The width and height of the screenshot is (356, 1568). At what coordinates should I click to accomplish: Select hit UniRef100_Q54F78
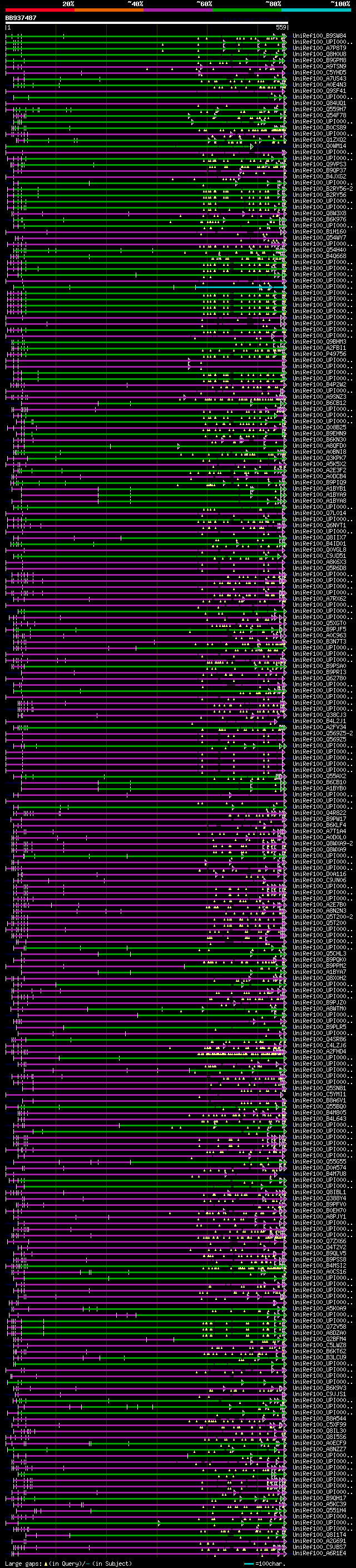click(319, 116)
